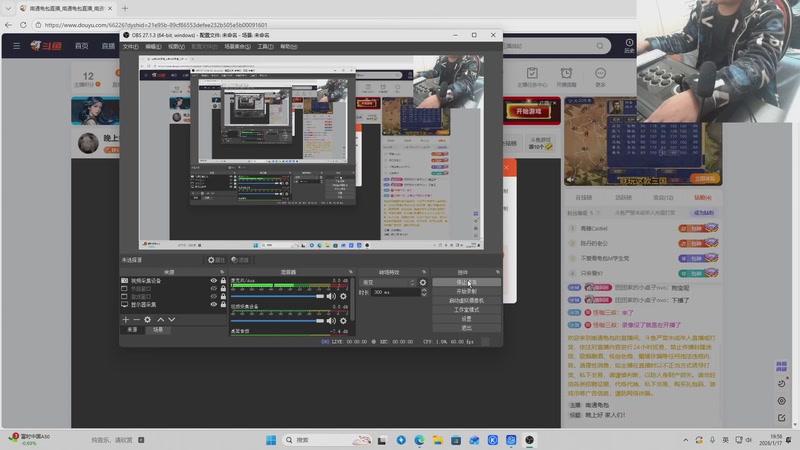Screen dimensions: 800x450
Task: Show the hidden second source in list
Action: point(214,288)
